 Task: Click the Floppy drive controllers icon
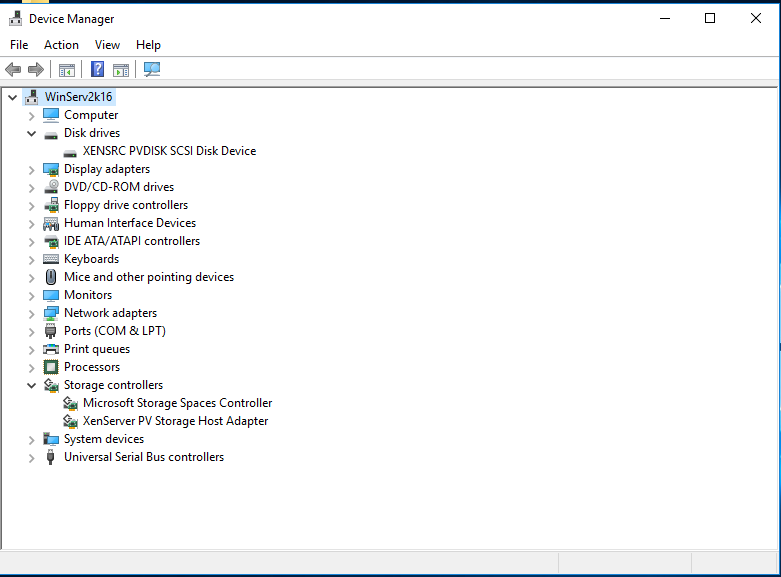(51, 205)
